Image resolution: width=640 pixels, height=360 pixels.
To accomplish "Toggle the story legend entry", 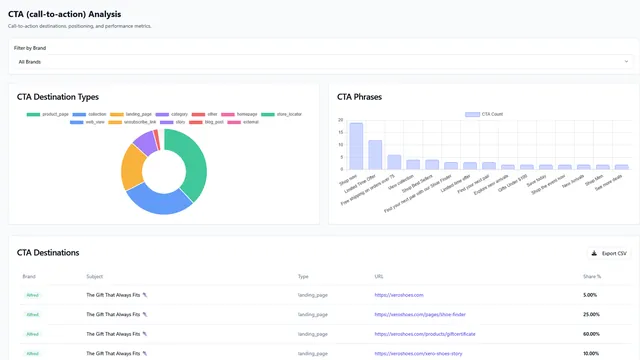I will click(173, 122).
